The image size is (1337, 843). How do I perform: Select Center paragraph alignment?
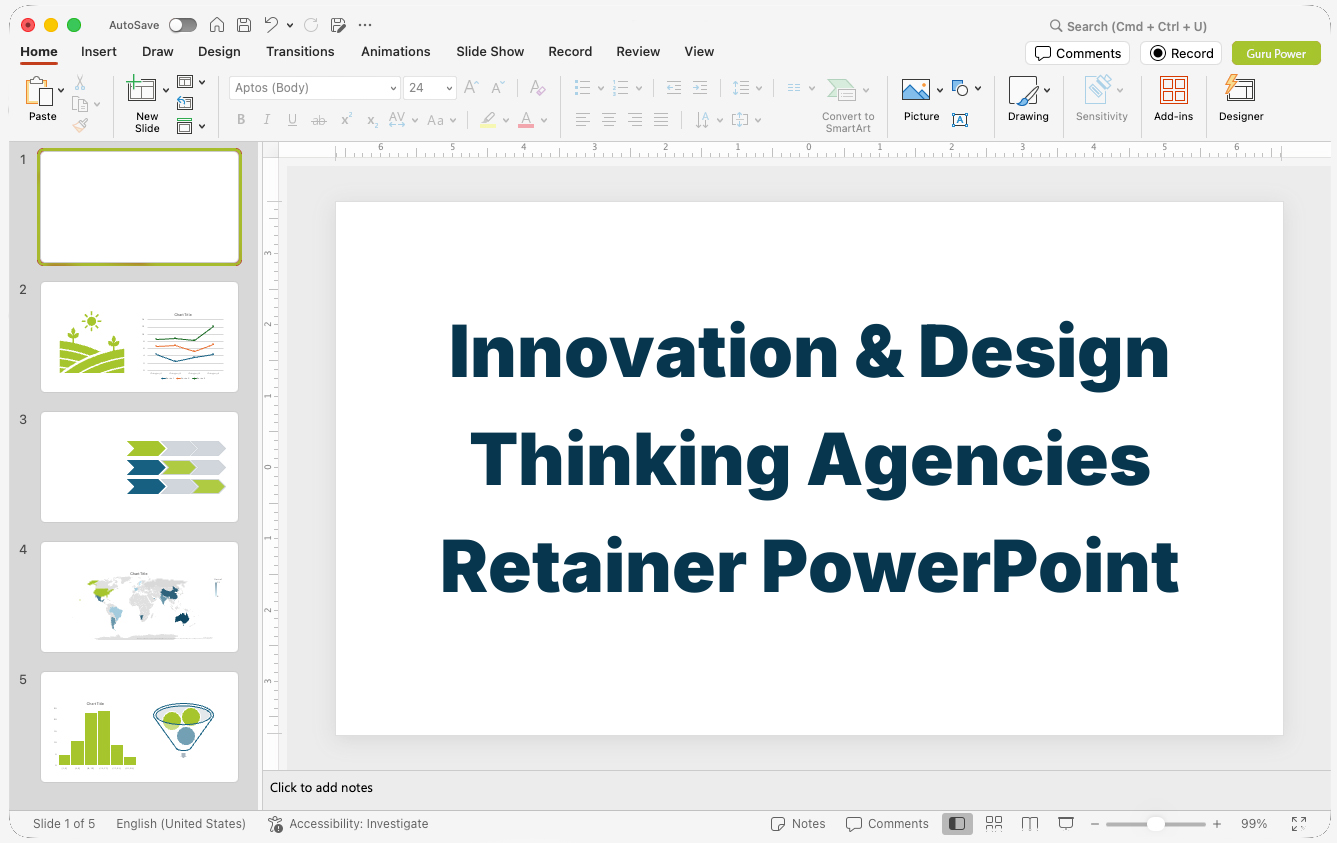609,120
